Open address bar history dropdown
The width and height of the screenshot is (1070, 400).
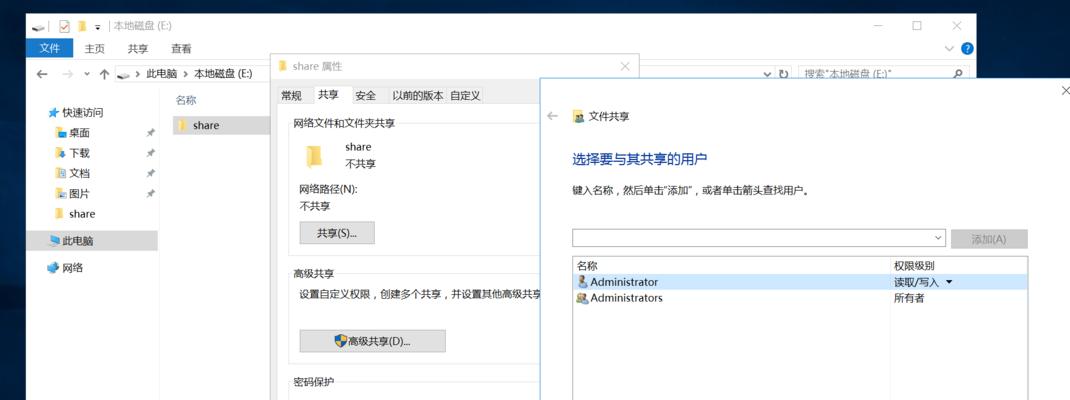pos(768,74)
